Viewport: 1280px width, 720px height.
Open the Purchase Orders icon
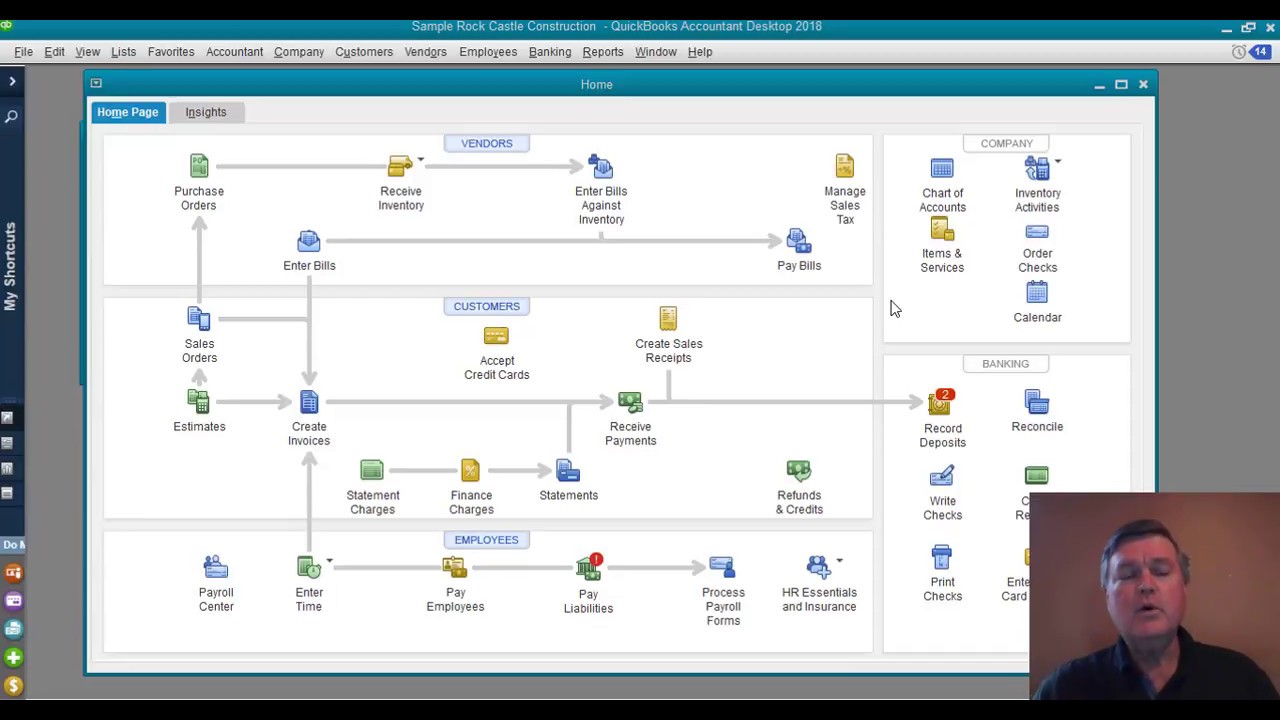coord(198,167)
